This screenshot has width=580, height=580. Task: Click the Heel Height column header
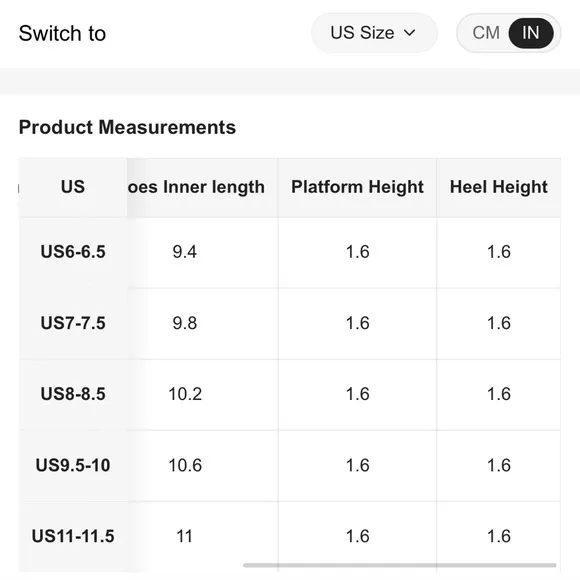tap(499, 187)
